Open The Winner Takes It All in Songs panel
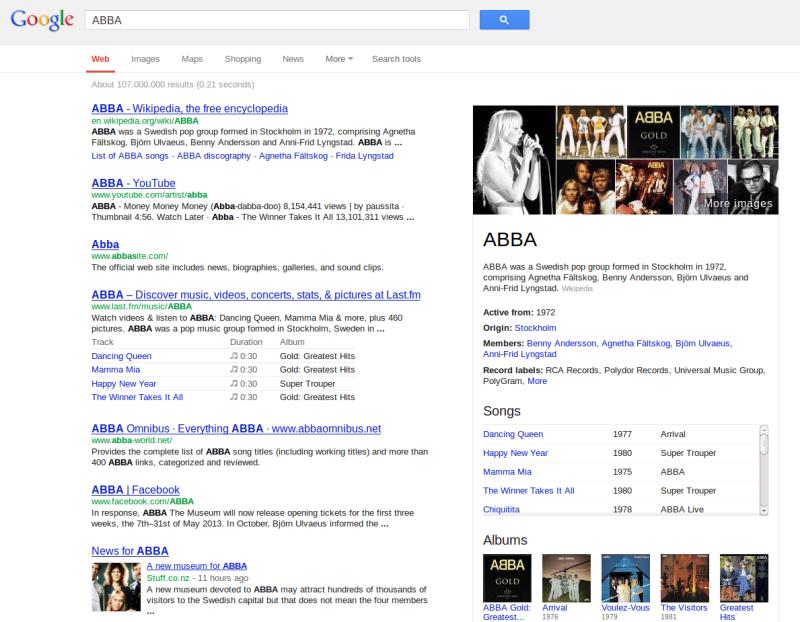Screen dimensions: 800x622 click(x=529, y=490)
